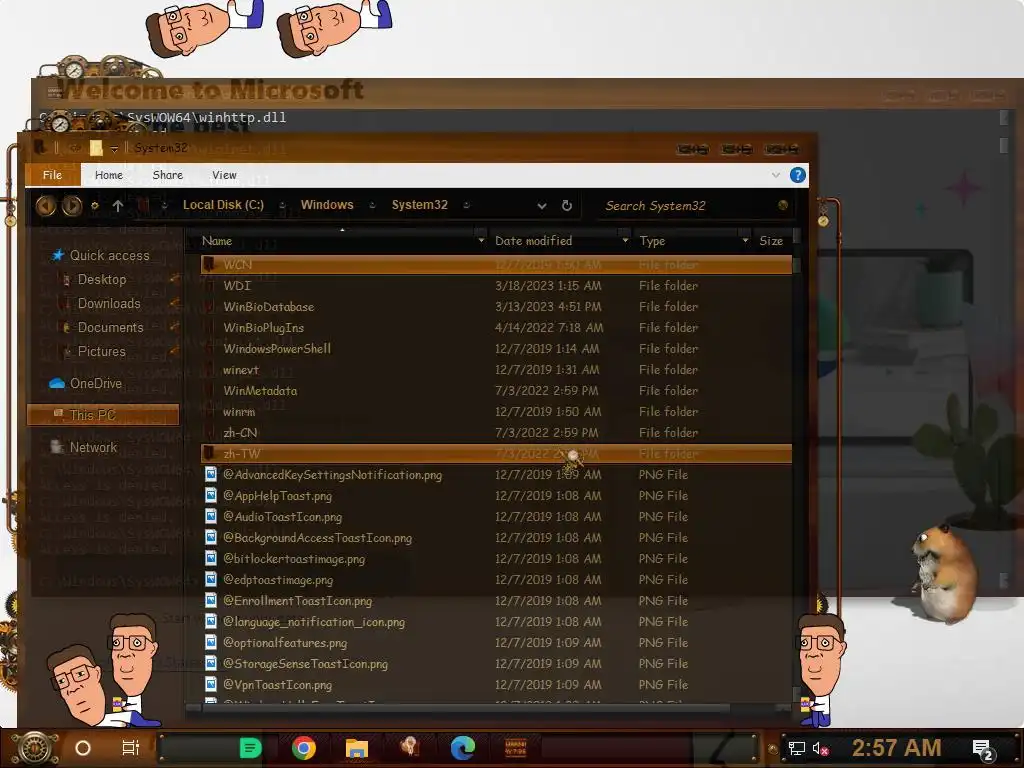
Task: Click System32 breadcrumb in address bar
Action: 419,205
